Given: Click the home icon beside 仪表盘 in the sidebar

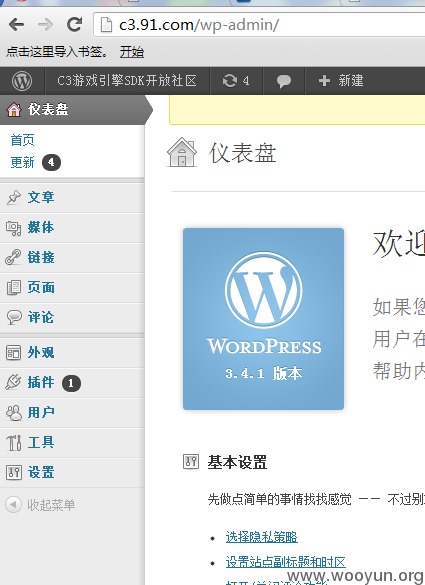Looking at the screenshot, I should (14, 110).
